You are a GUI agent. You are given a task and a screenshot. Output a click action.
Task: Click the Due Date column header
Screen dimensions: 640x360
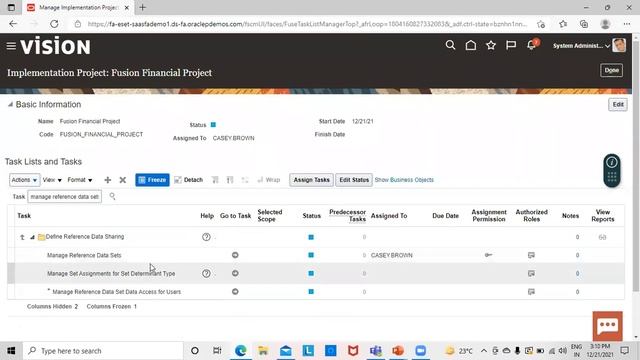coord(445,216)
